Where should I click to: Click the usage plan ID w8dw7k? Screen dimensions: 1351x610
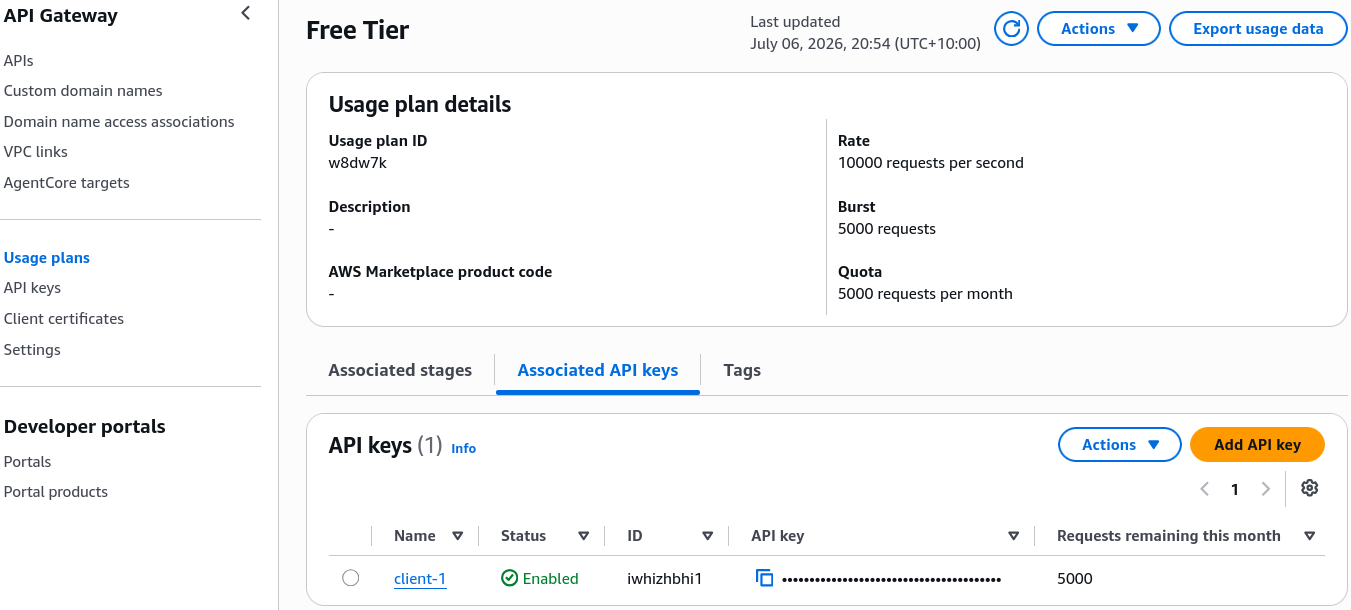click(358, 163)
